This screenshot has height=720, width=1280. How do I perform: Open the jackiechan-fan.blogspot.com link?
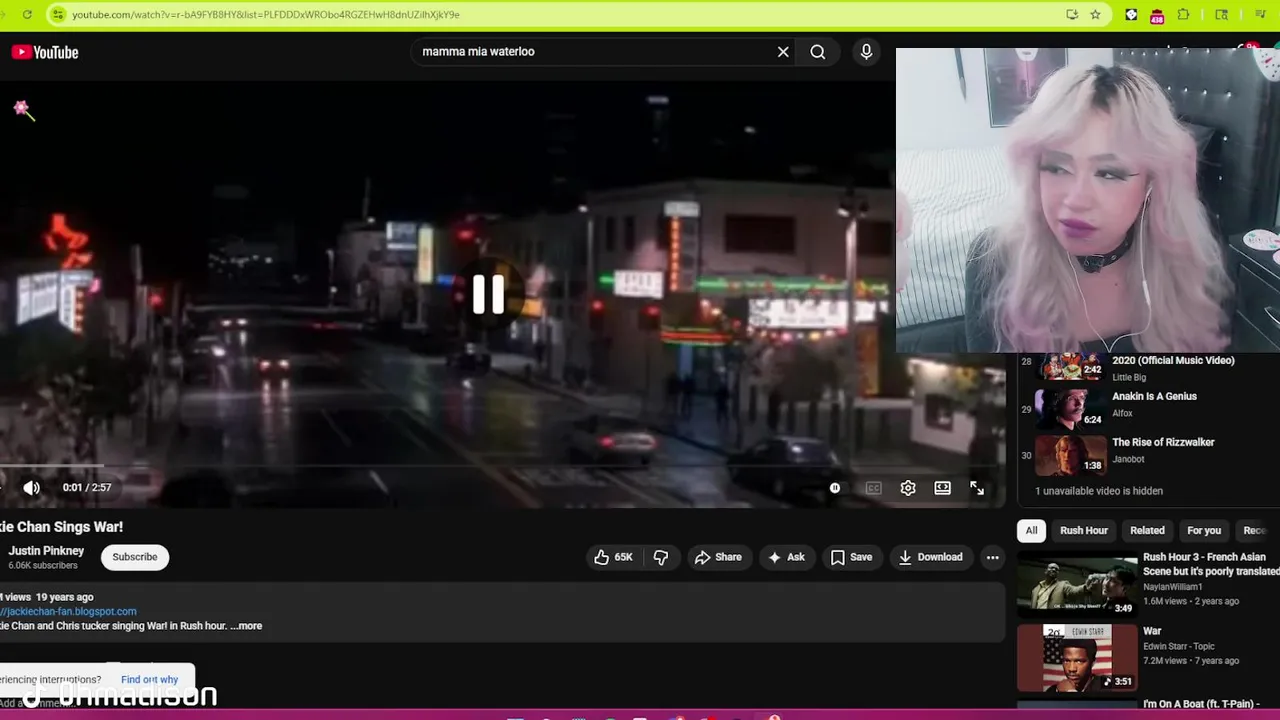point(68,611)
